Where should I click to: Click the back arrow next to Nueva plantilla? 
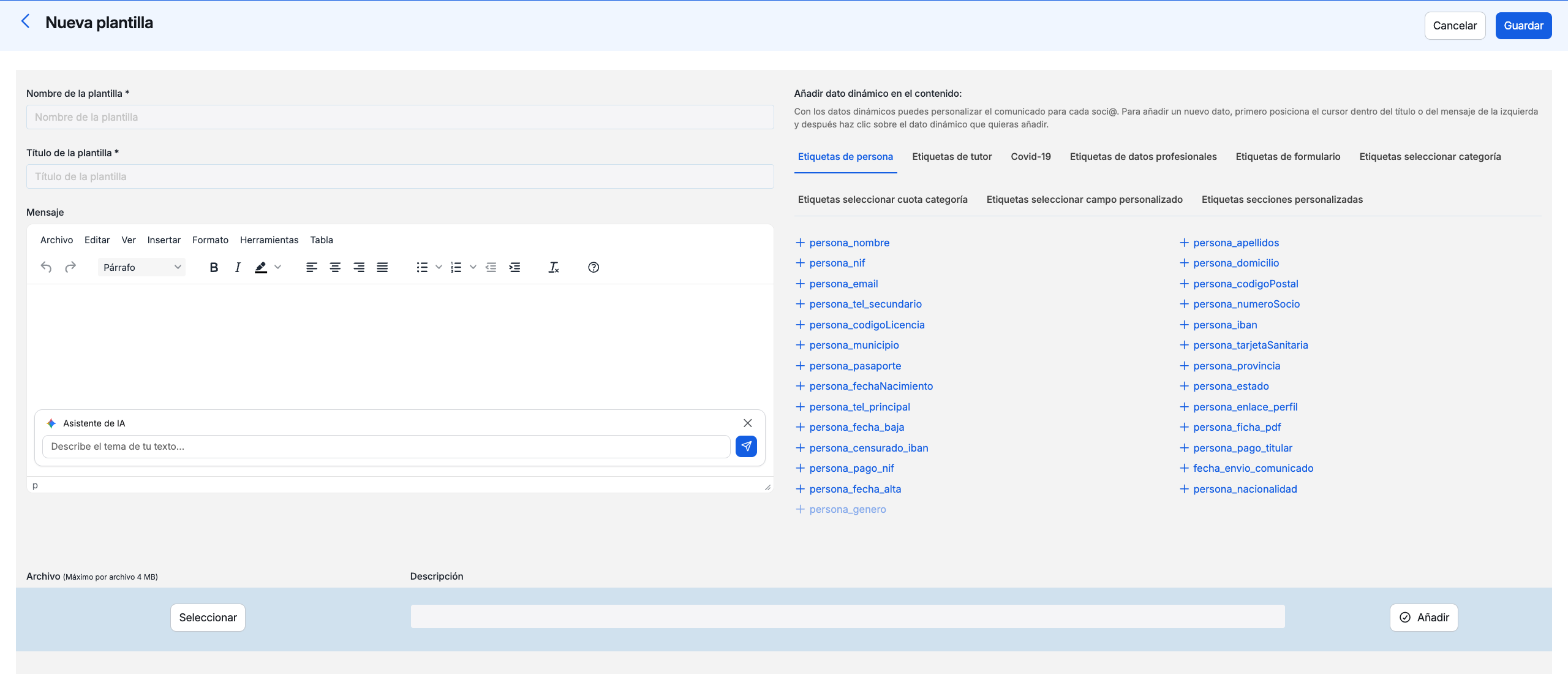(25, 22)
